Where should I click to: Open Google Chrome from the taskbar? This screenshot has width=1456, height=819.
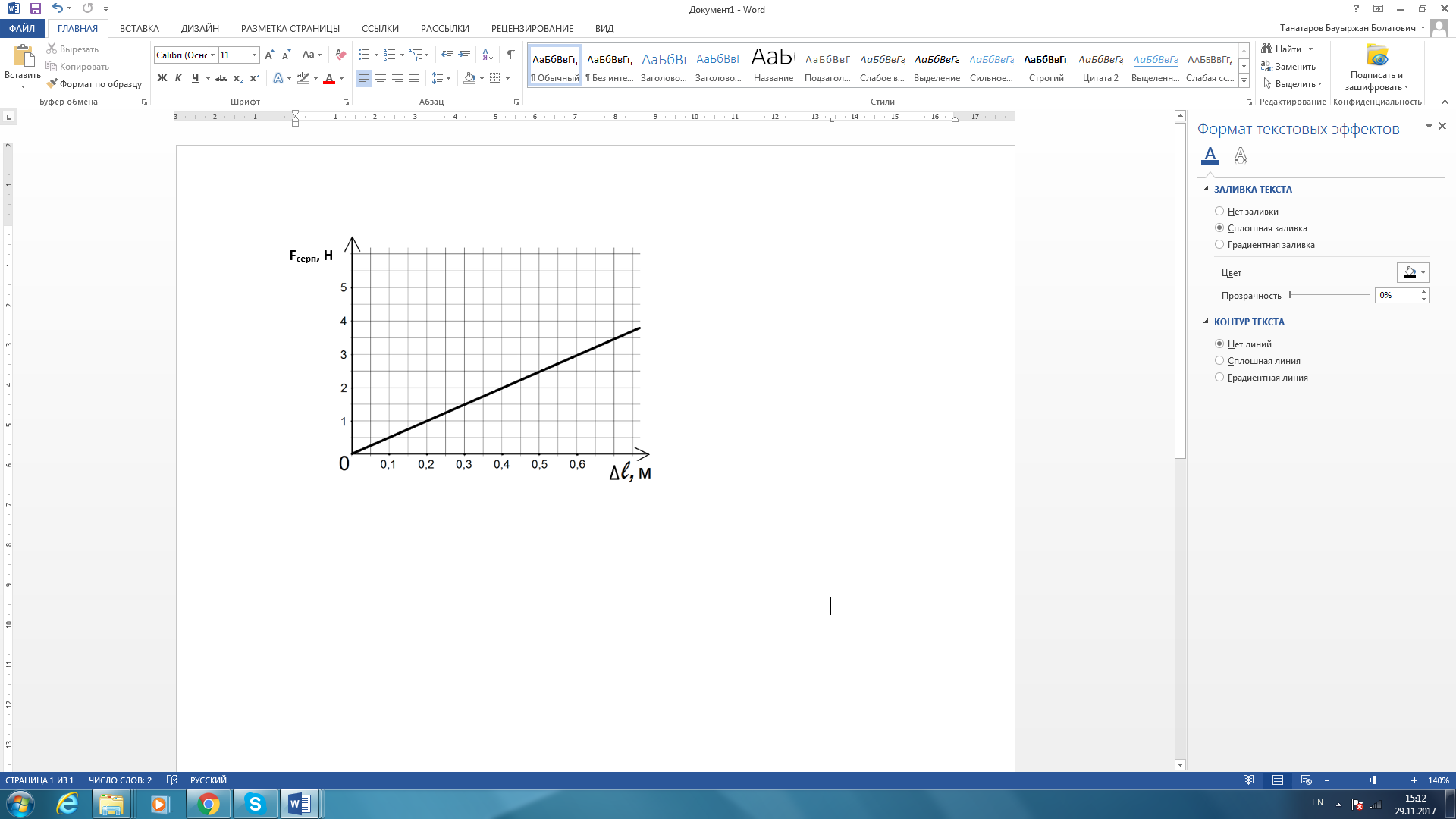(209, 804)
